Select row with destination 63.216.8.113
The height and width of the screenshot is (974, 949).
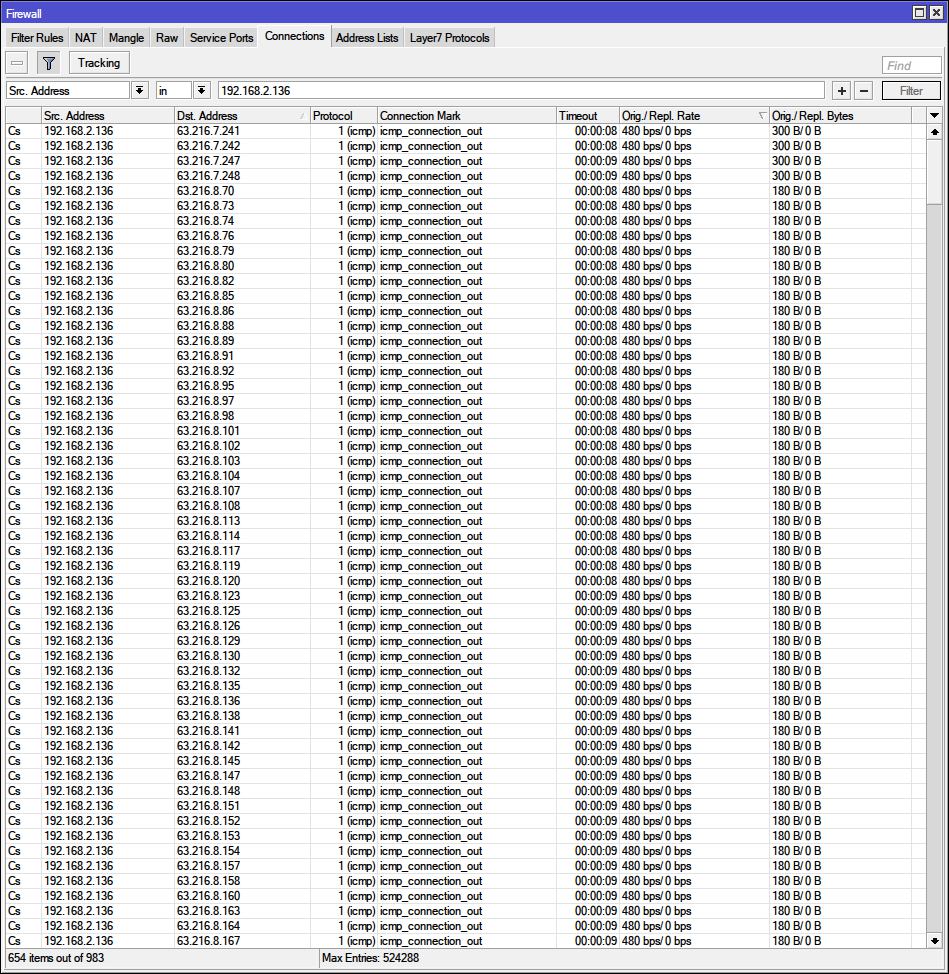tap(465, 521)
